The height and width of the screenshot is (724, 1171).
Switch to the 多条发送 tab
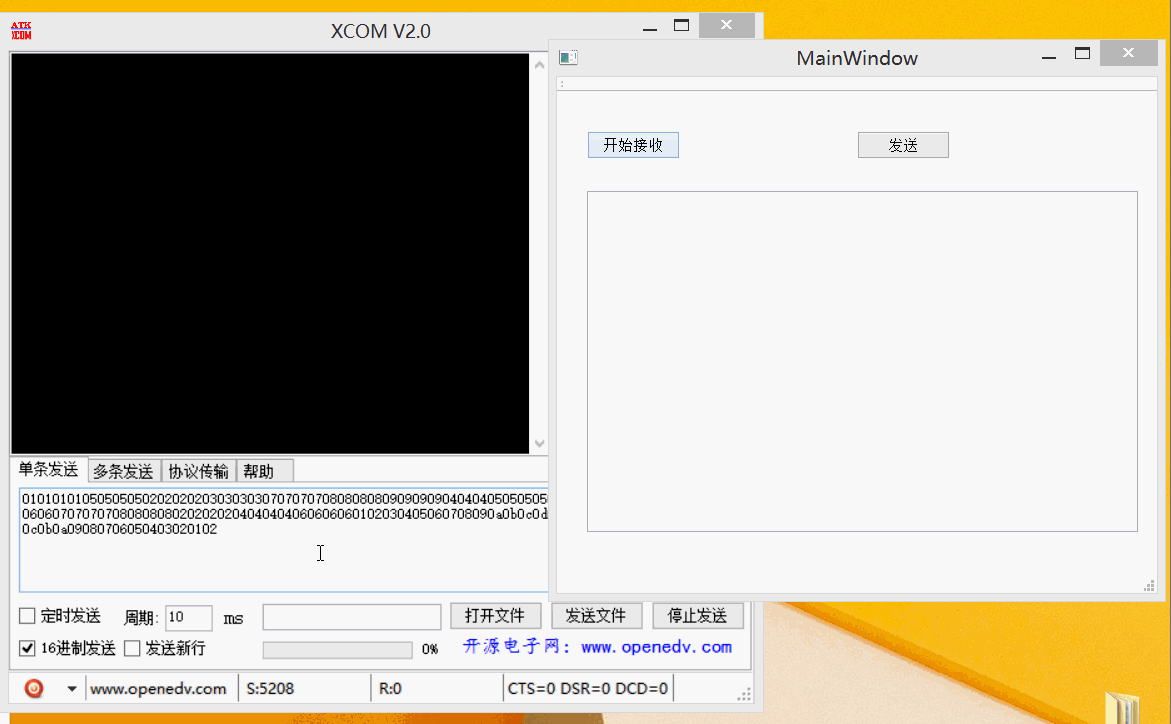(123, 470)
